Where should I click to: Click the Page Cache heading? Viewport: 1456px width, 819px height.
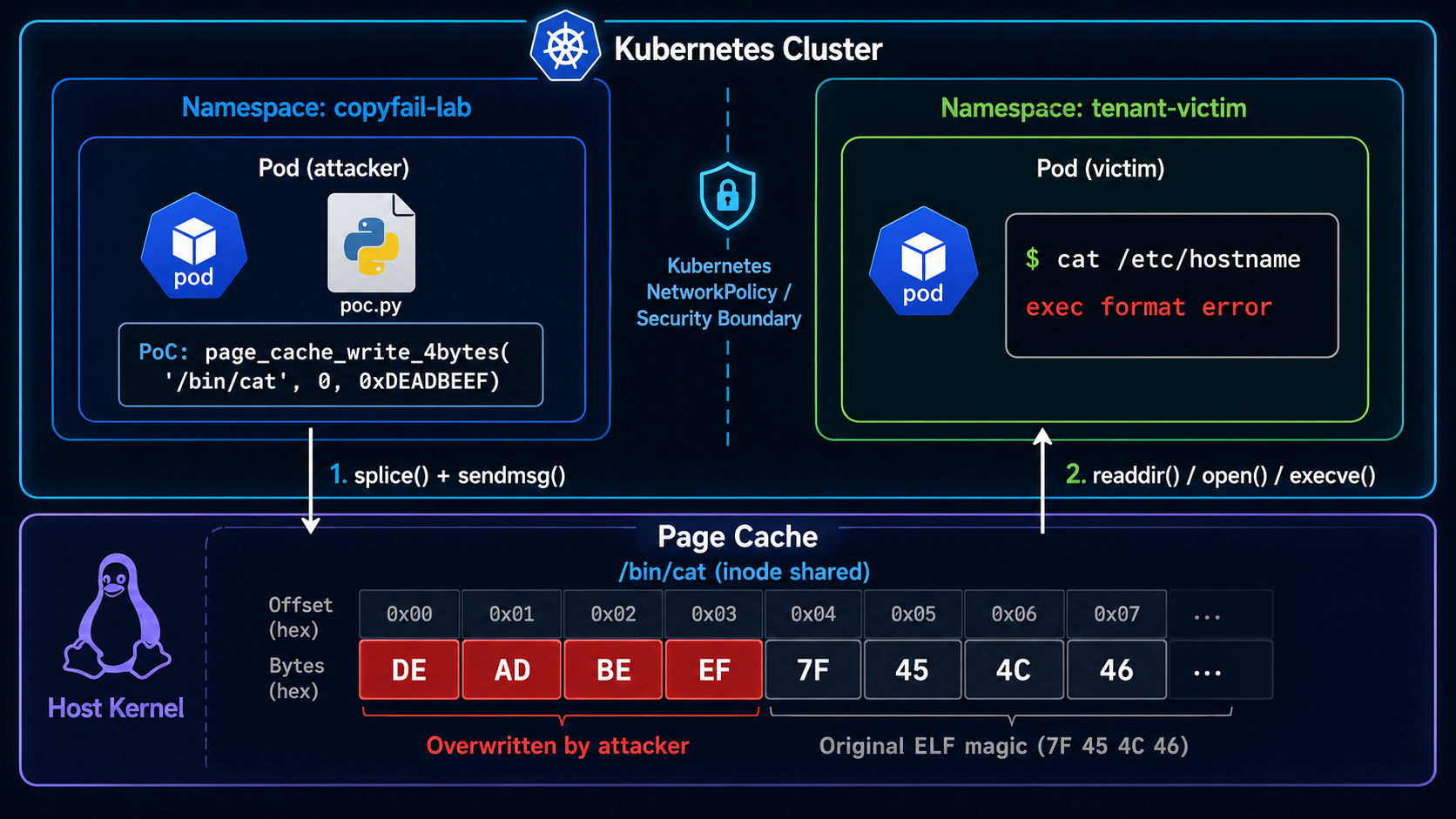tap(738, 537)
